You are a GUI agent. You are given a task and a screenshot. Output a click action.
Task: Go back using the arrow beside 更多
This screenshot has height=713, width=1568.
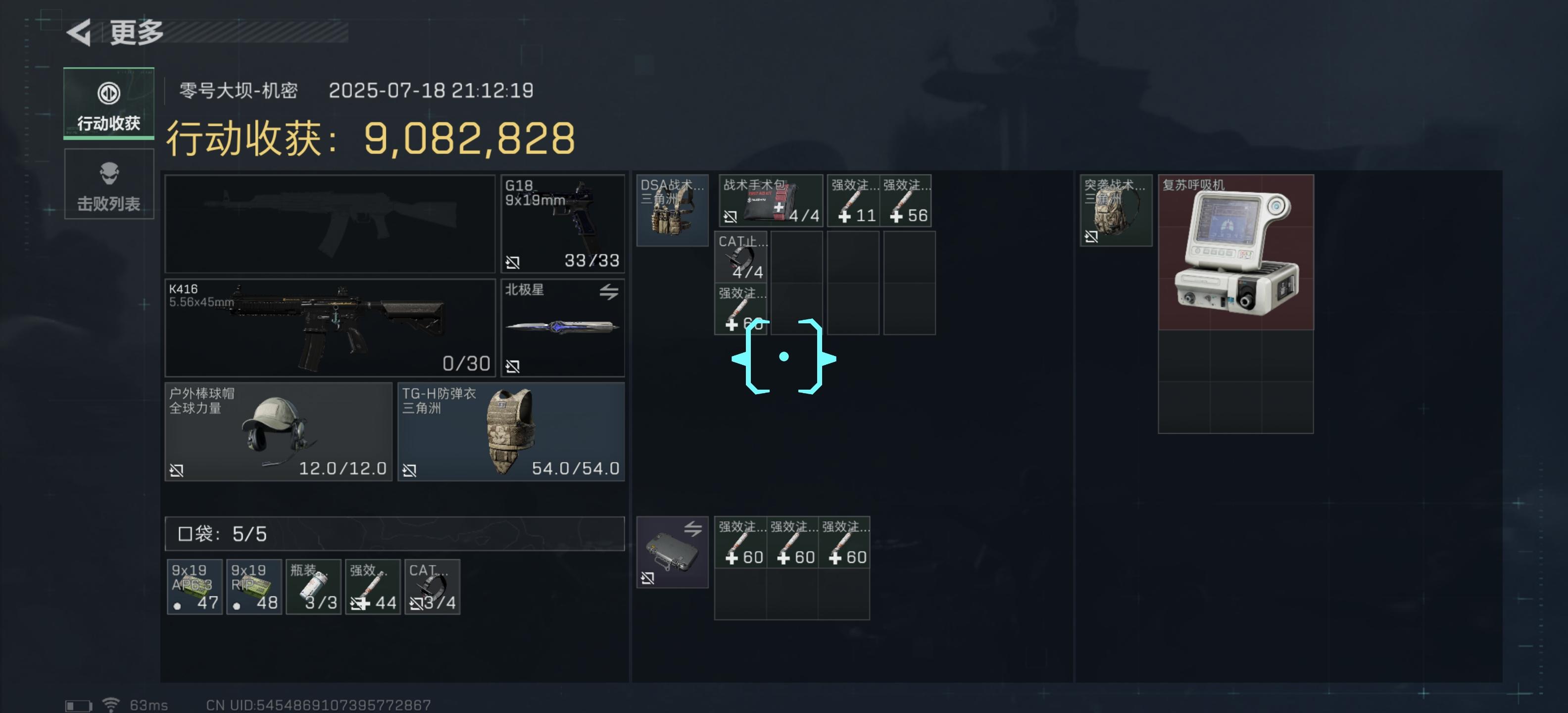point(79,32)
